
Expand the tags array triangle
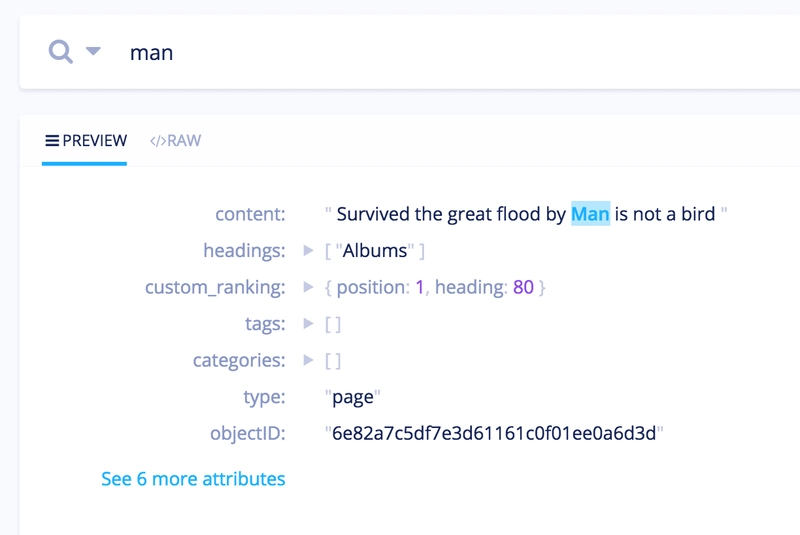click(308, 323)
